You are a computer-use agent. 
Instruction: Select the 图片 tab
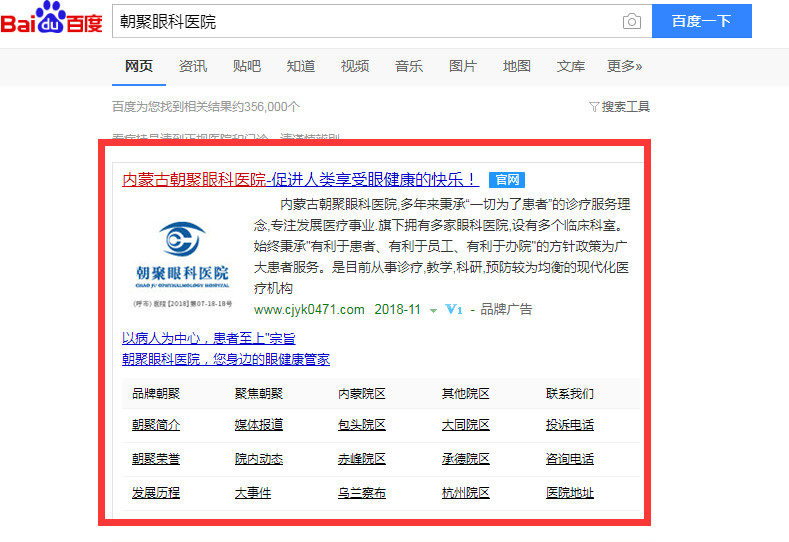[x=462, y=66]
